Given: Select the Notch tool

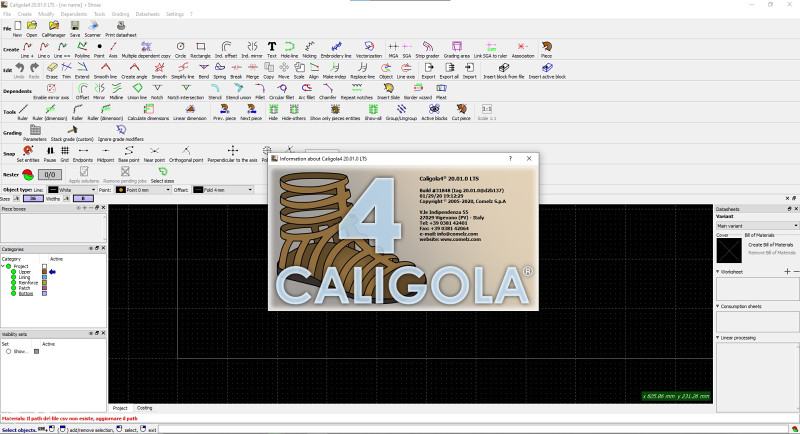Looking at the screenshot, I should point(157,91).
